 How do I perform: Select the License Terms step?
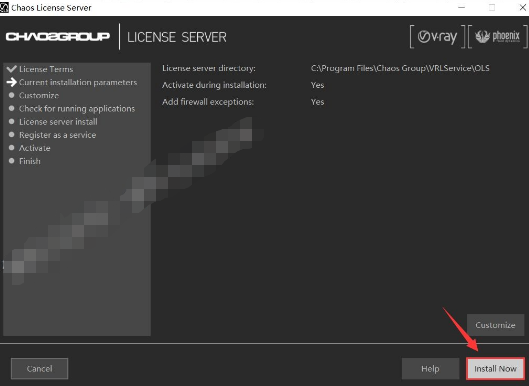pos(46,69)
